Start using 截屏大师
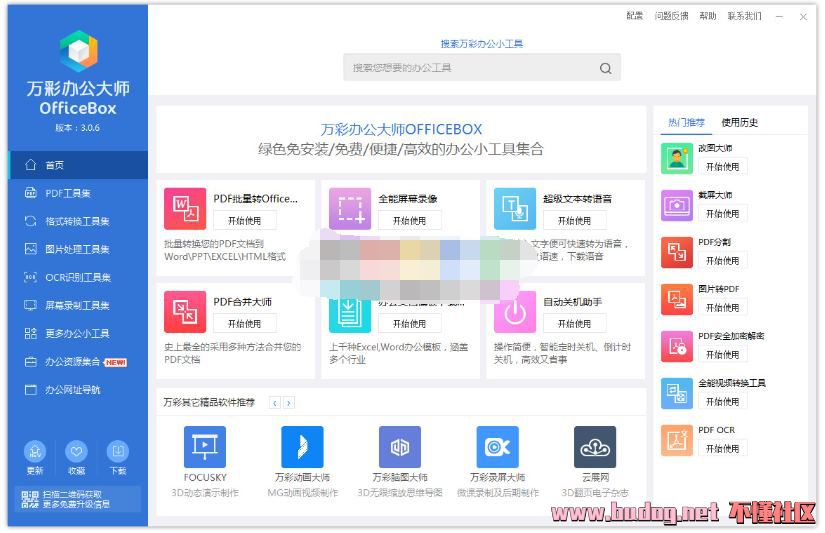Viewport: 825px width, 533px height. point(722,214)
